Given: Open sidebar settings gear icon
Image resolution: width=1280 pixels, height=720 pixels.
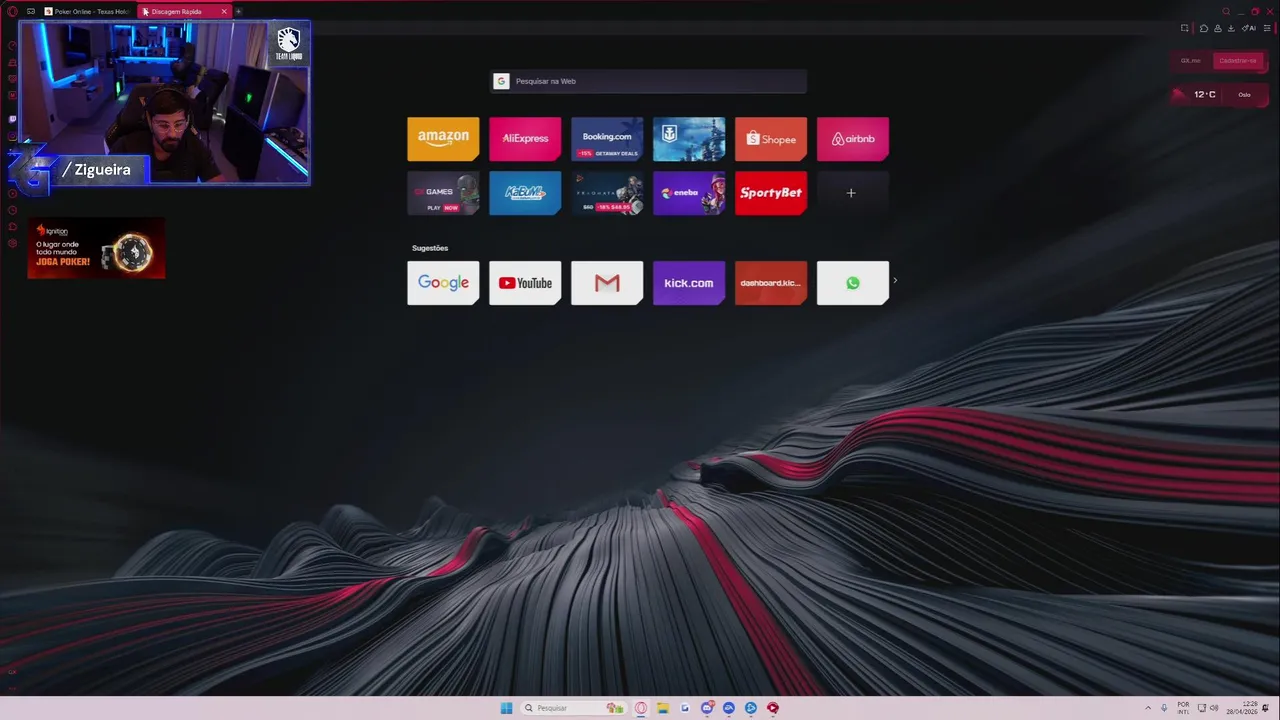Looking at the screenshot, I should point(12,242).
